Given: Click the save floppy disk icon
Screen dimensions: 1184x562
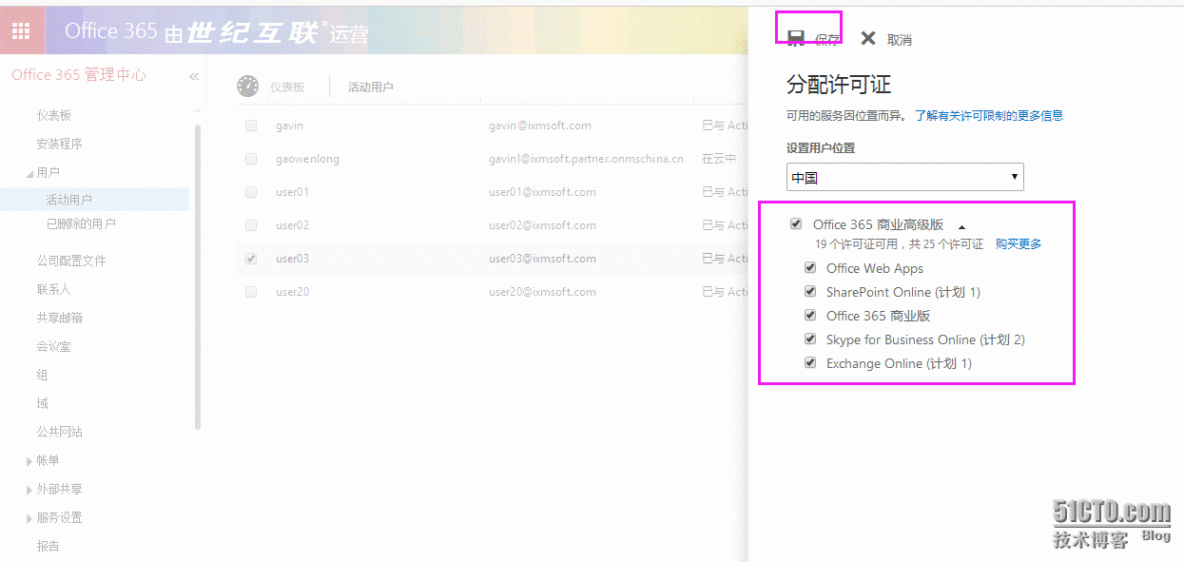Looking at the screenshot, I should pyautogui.click(x=795, y=39).
